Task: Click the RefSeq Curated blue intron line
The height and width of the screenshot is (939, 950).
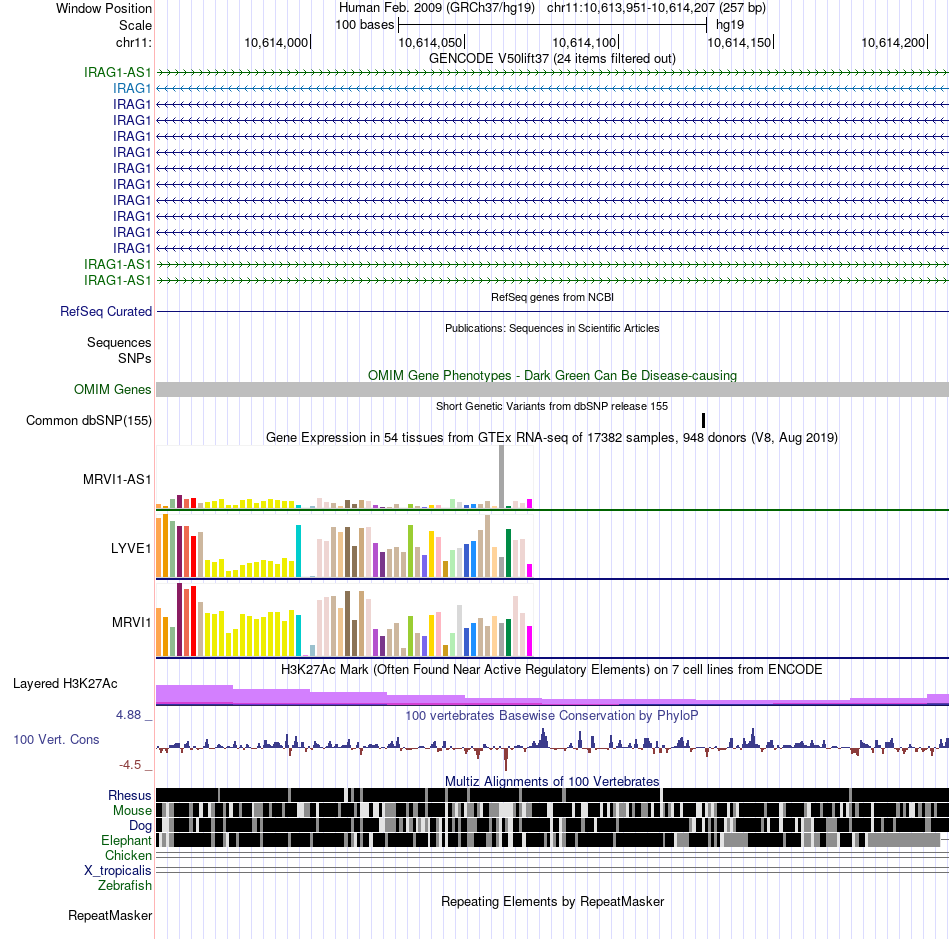Action: 553,311
